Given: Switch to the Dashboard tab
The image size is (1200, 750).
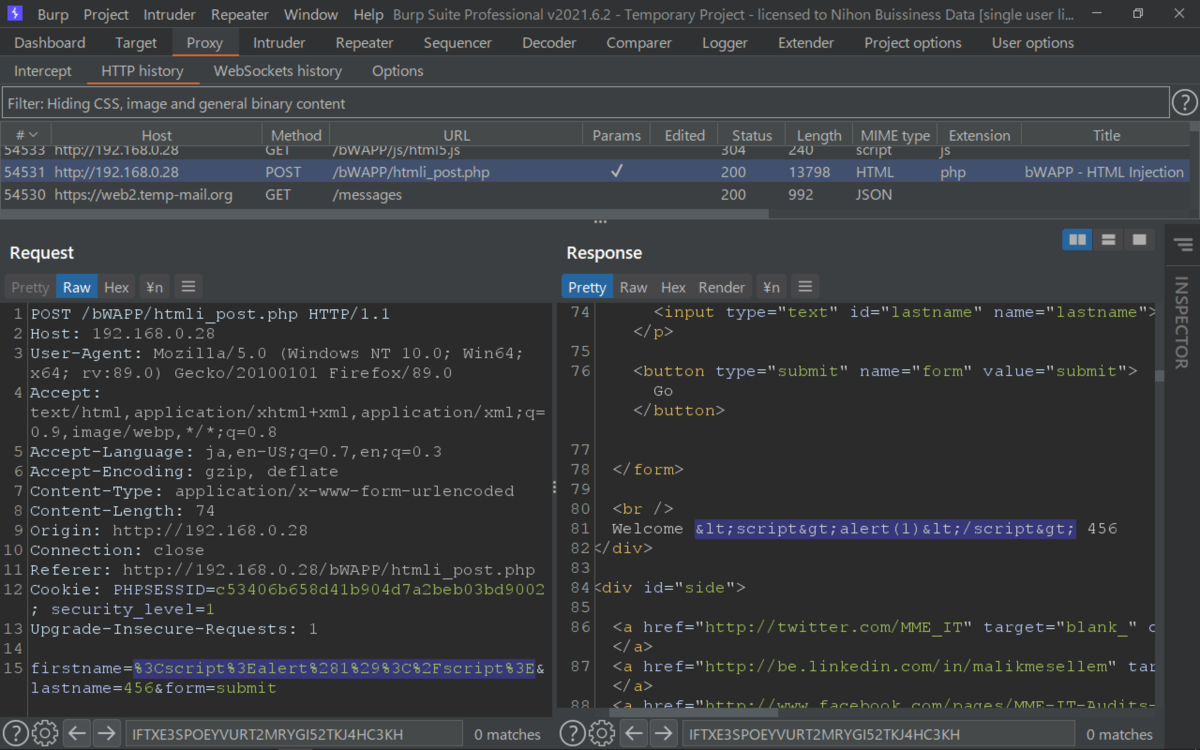Looking at the screenshot, I should (x=50, y=43).
